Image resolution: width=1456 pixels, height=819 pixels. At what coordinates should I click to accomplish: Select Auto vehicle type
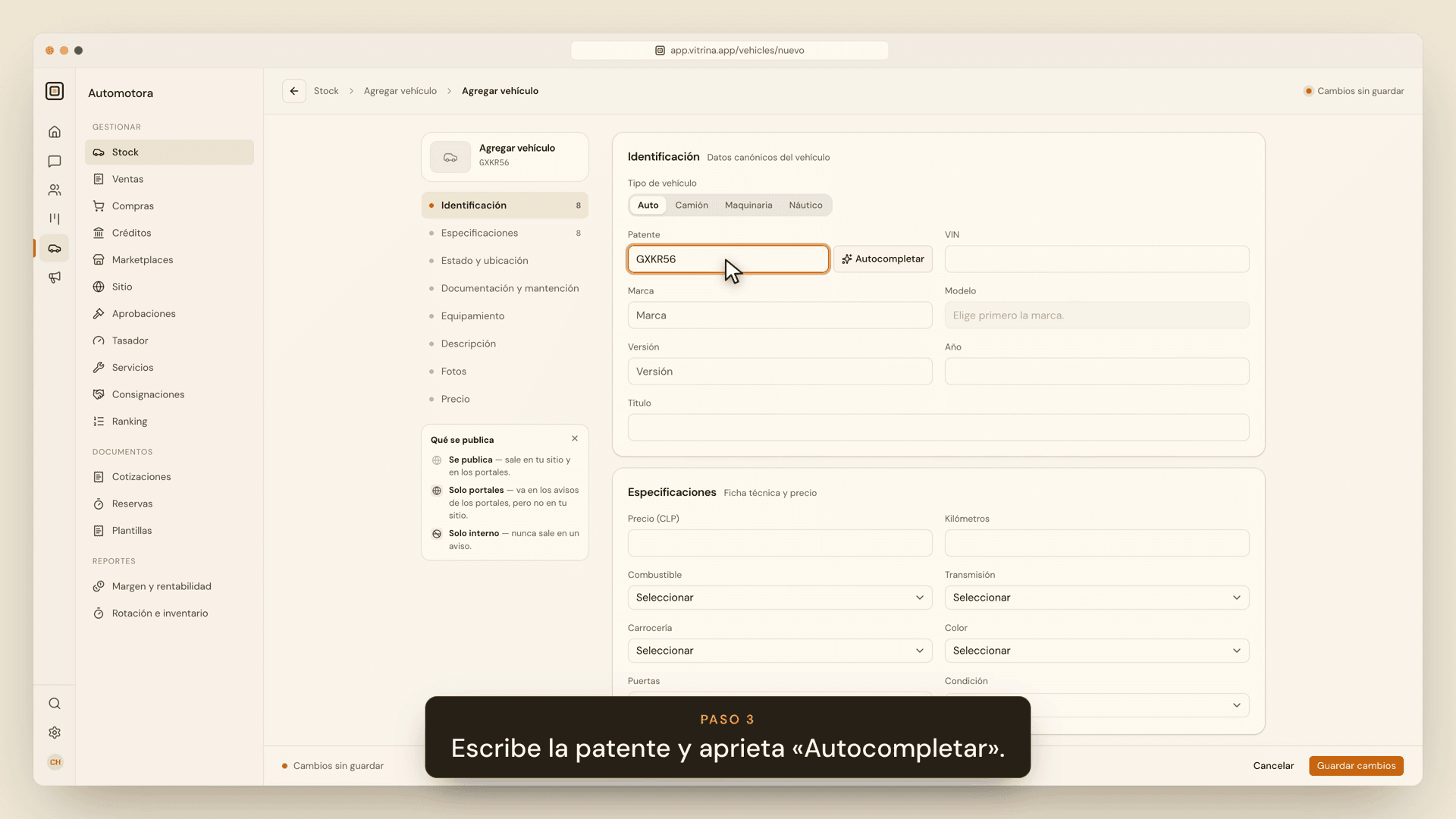[x=648, y=205]
